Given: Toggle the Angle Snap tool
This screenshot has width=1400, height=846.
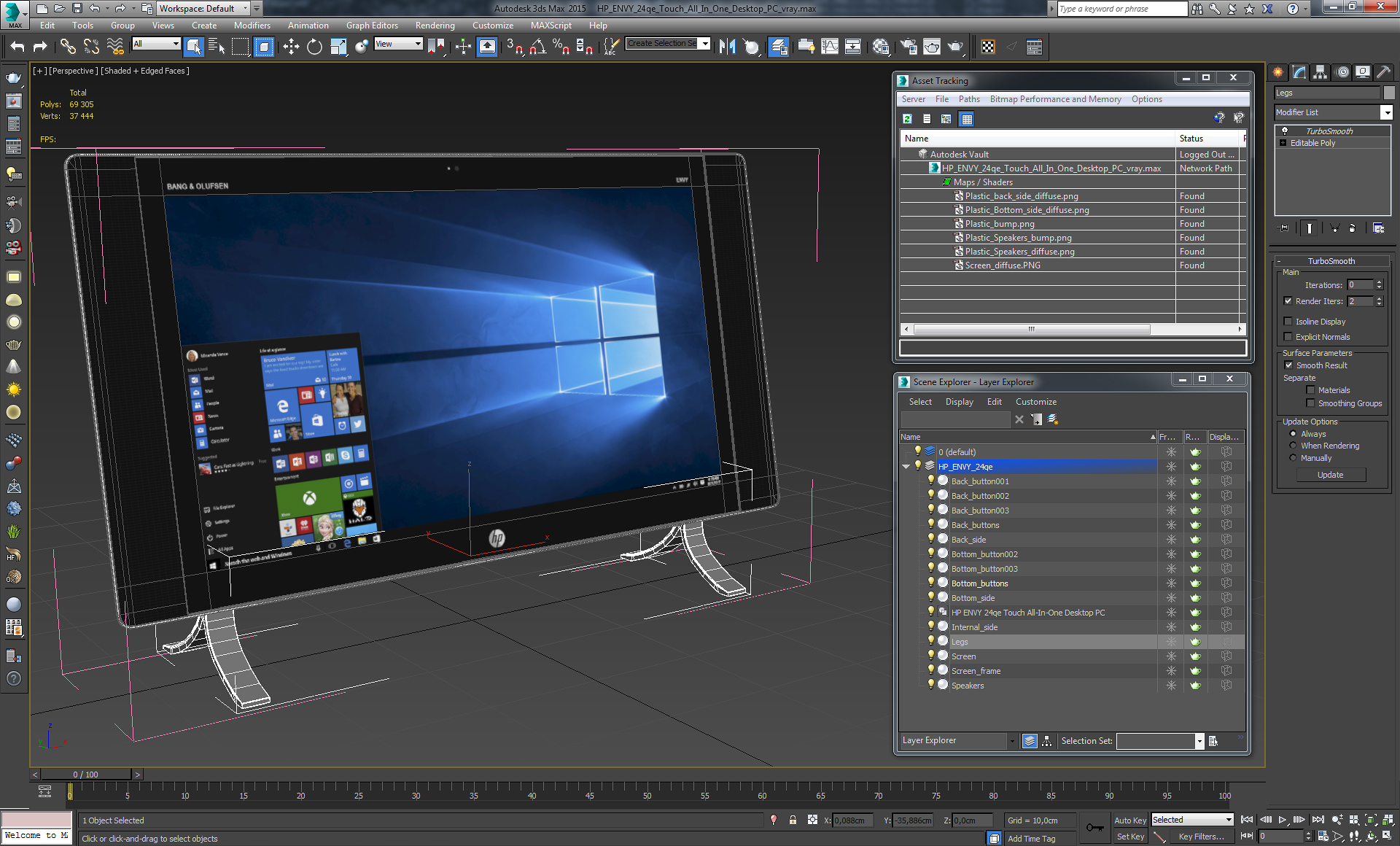Looking at the screenshot, I should (x=538, y=47).
